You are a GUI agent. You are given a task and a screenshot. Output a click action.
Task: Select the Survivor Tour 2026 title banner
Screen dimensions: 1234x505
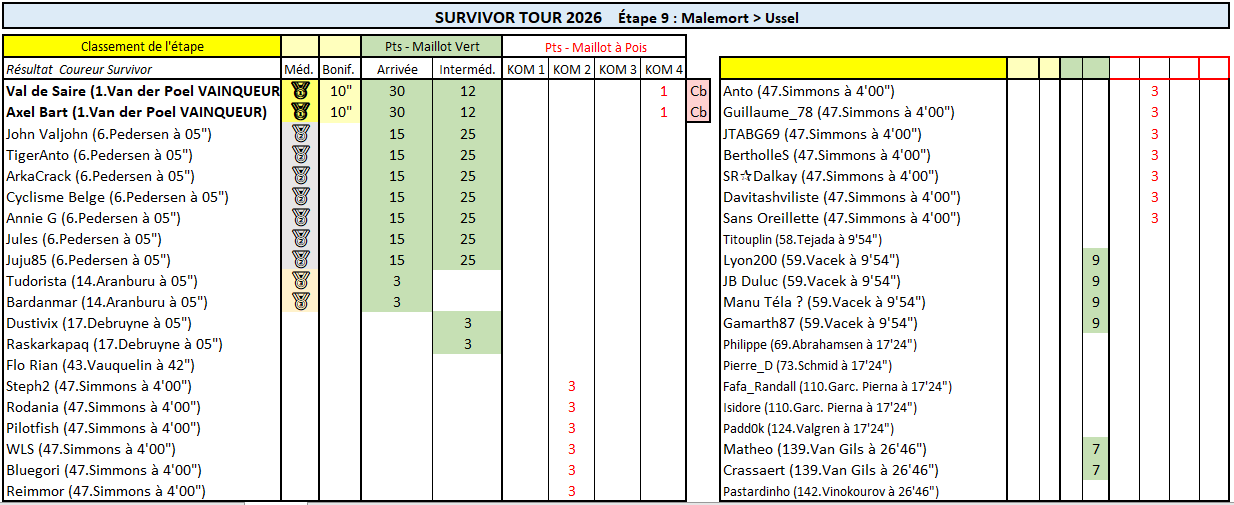pos(616,17)
